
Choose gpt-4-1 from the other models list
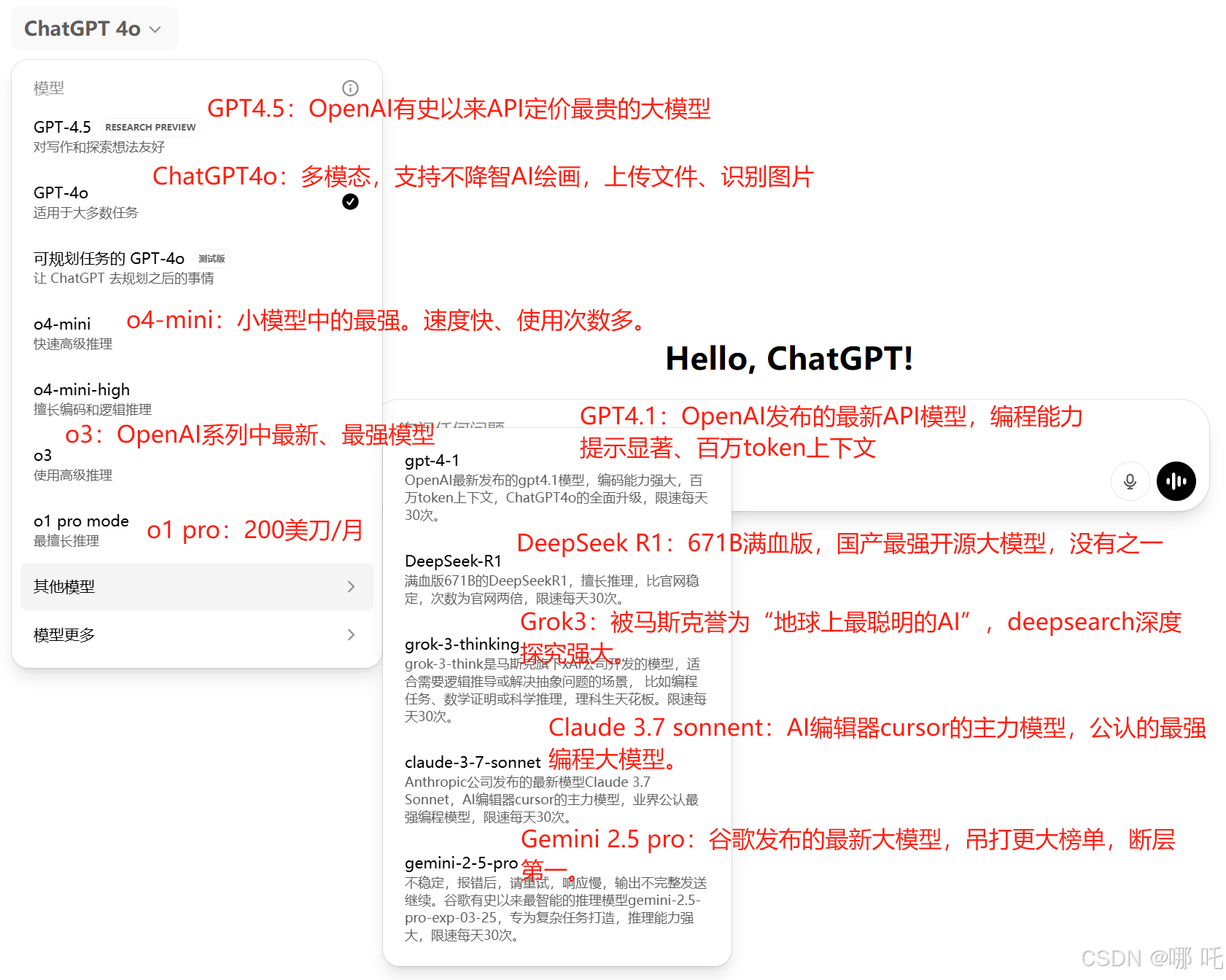pyautogui.click(x=556, y=486)
